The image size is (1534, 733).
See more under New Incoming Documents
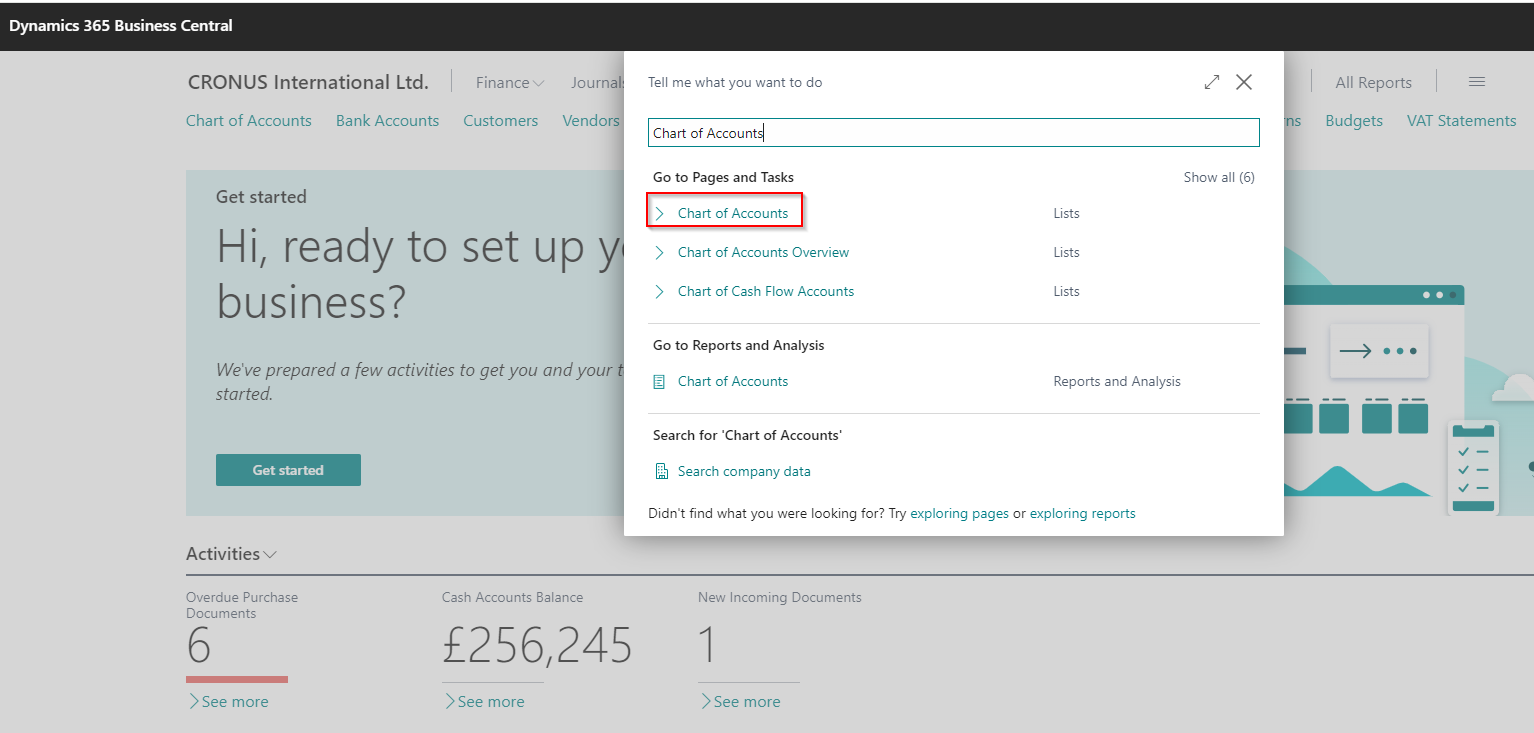[x=740, y=702]
